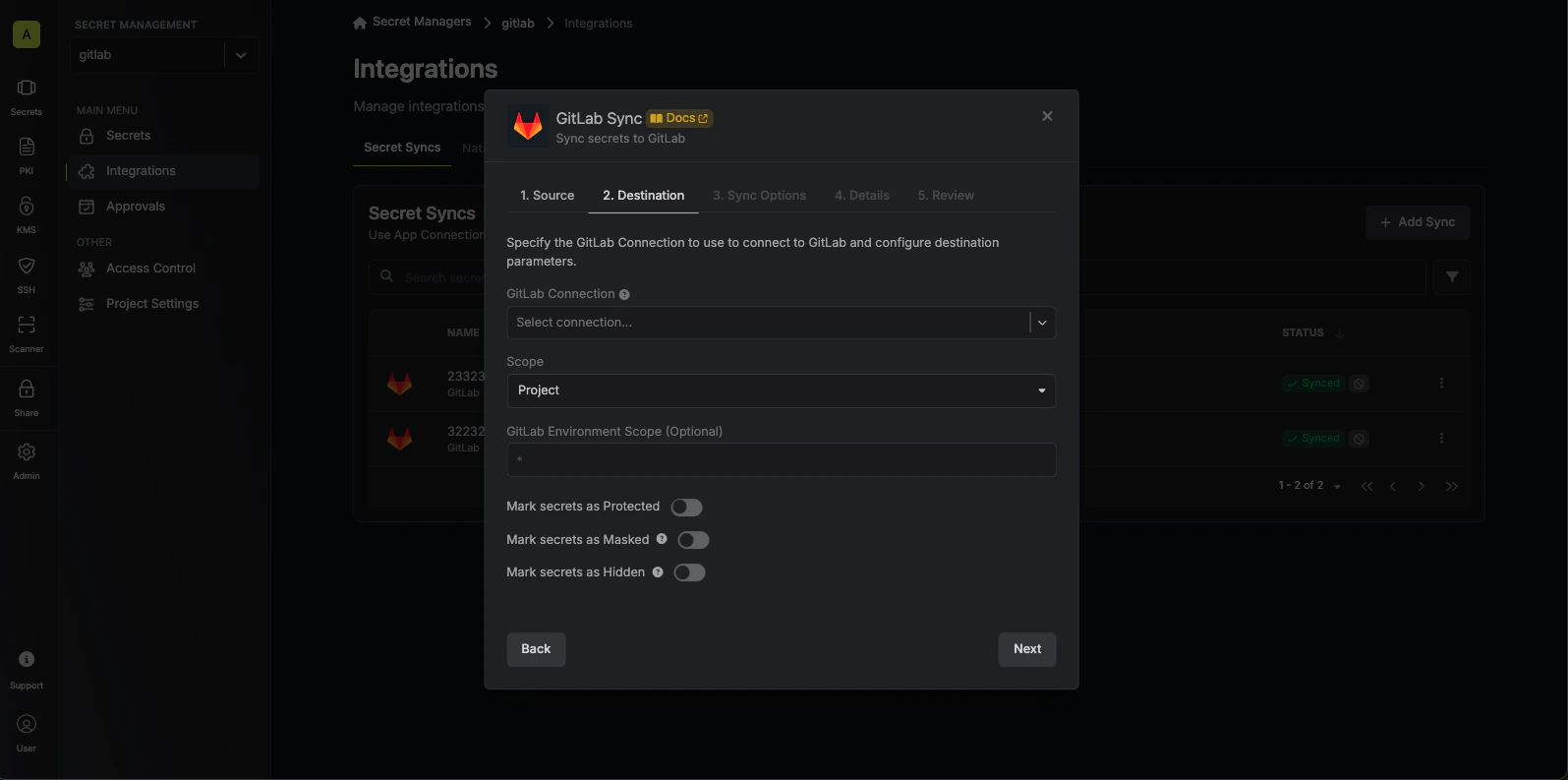1568x780 pixels.
Task: Switch to the 1. Source step tab
Action: coord(548,196)
